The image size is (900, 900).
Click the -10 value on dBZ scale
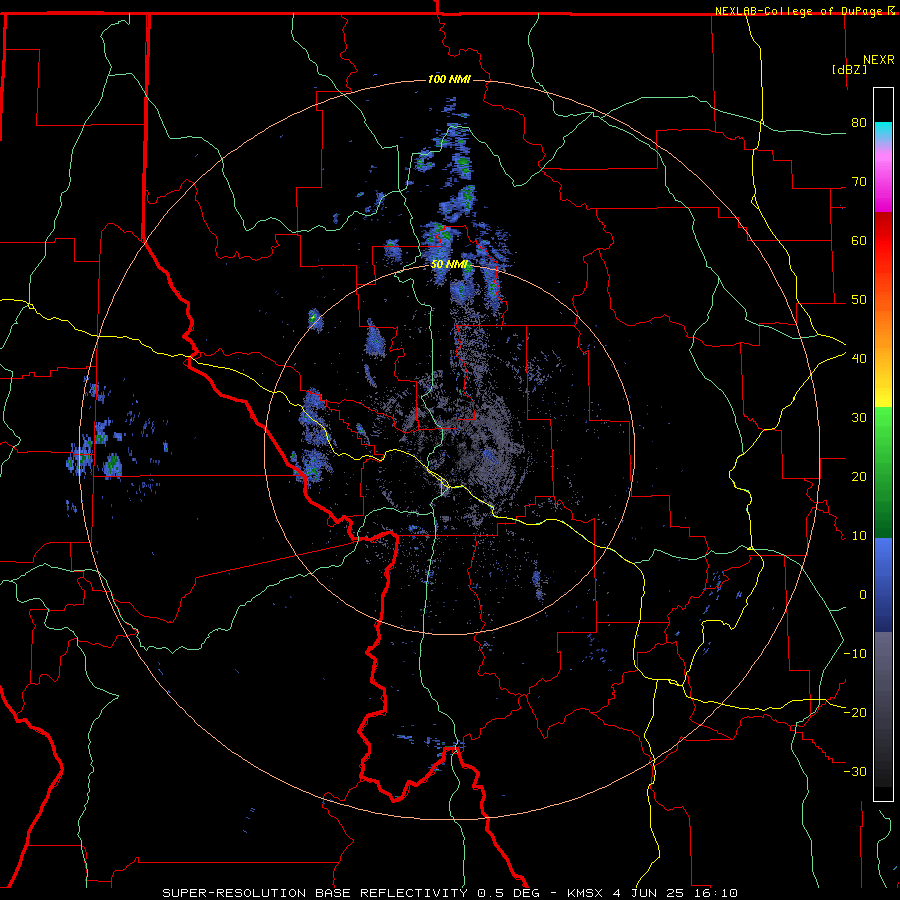pyautogui.click(x=855, y=654)
